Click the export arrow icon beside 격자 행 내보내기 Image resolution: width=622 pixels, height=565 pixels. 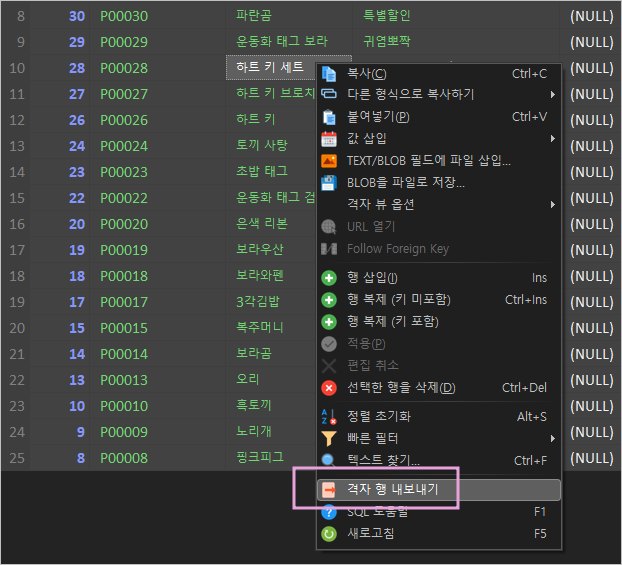click(329, 490)
